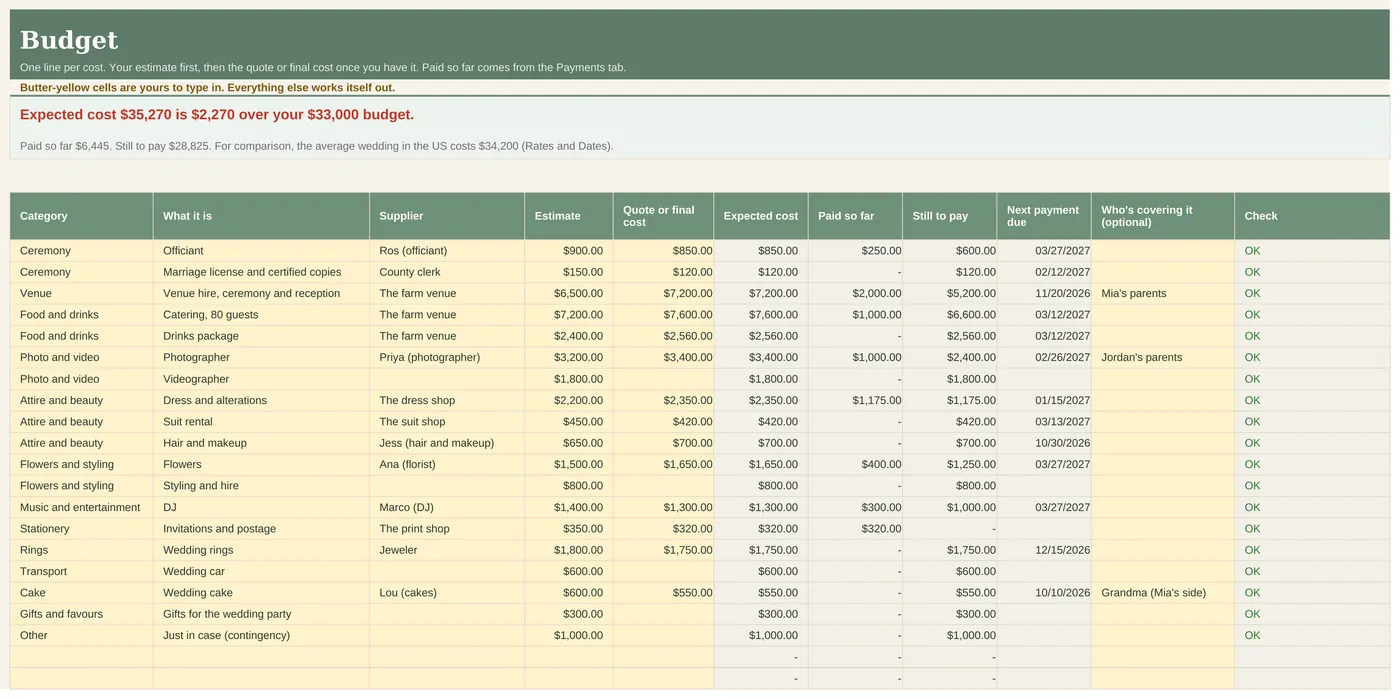Select the "Ros (officiant)" supplier cell

click(x=447, y=251)
